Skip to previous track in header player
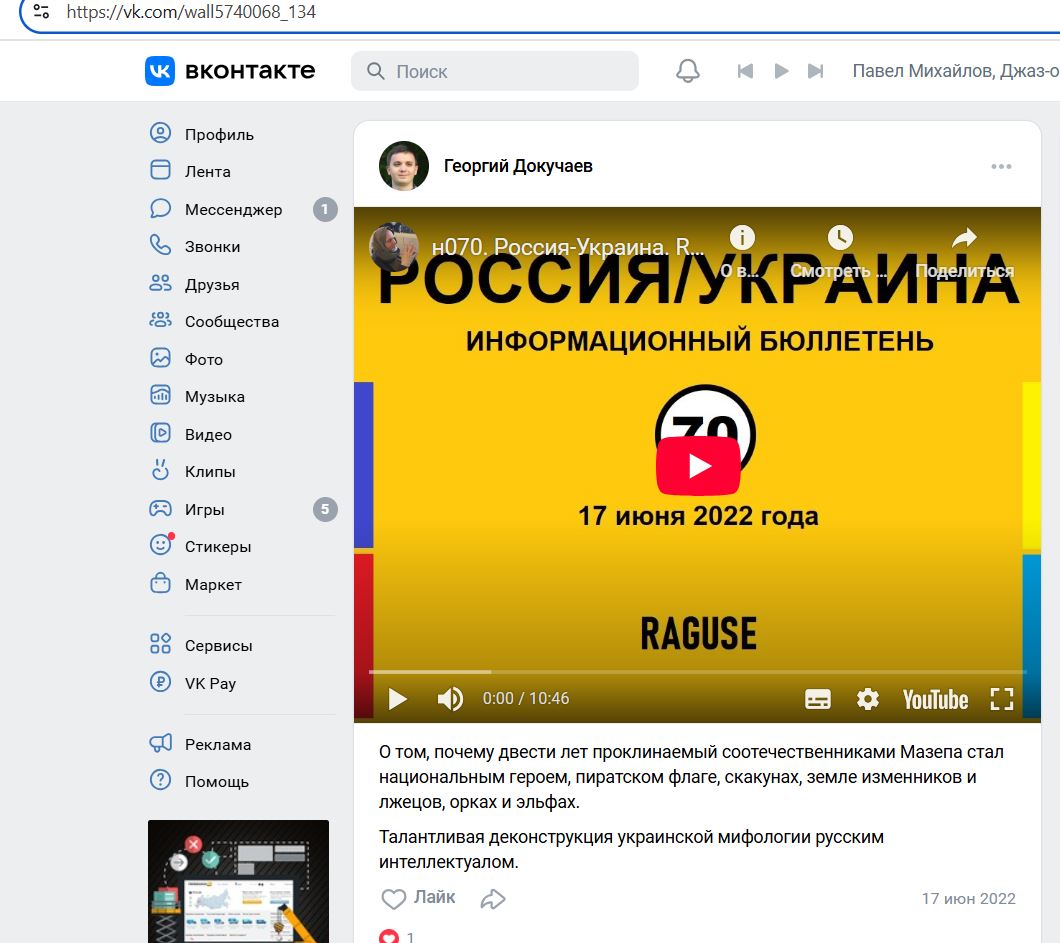The image size is (1060, 943). [745, 71]
